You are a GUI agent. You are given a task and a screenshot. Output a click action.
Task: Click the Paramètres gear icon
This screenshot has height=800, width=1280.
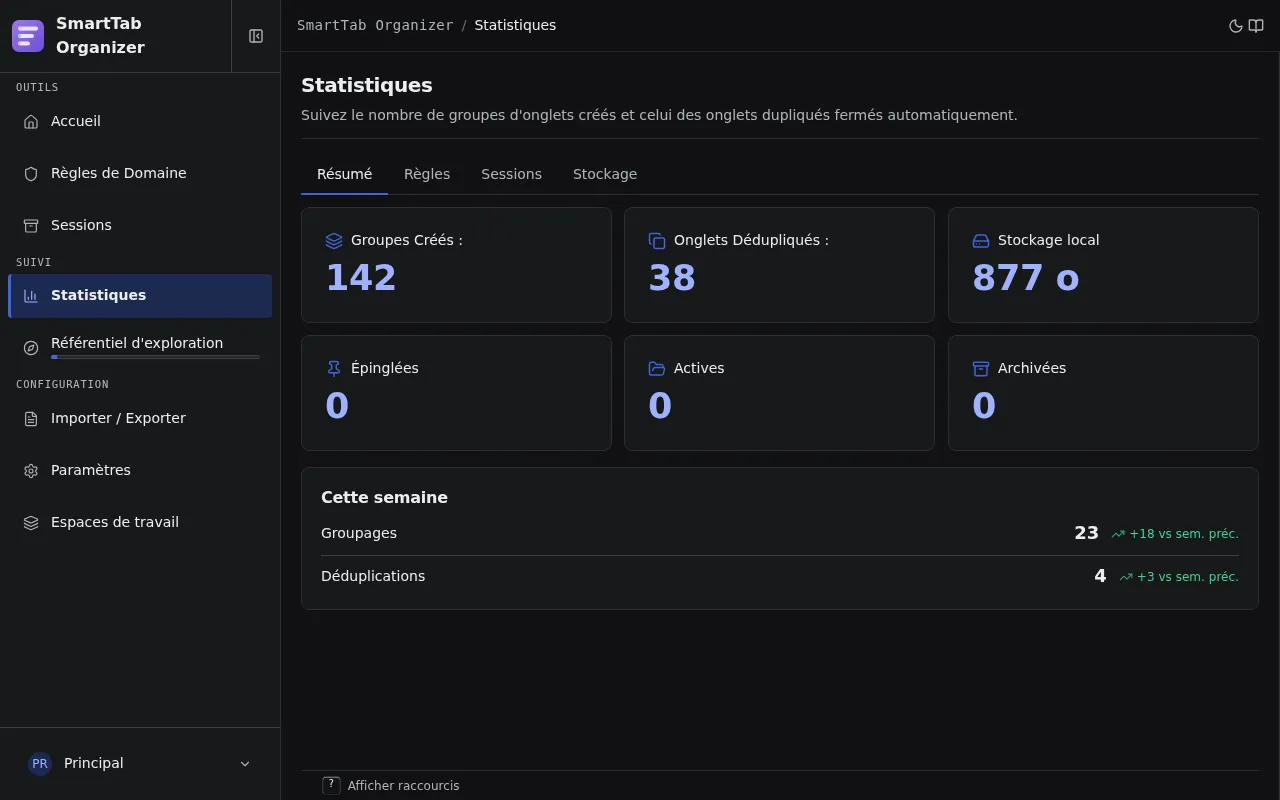(x=31, y=470)
